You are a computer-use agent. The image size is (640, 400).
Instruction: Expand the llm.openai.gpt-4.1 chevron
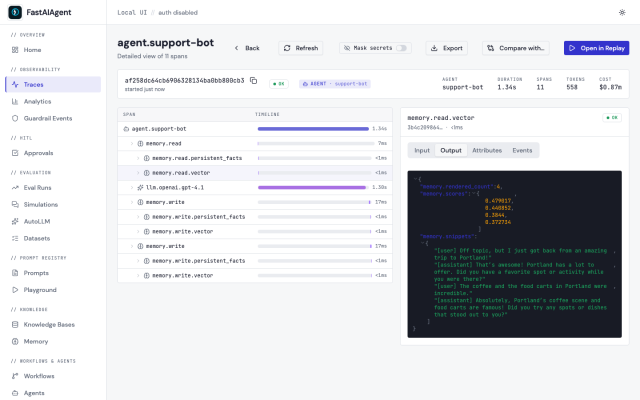[132, 188]
